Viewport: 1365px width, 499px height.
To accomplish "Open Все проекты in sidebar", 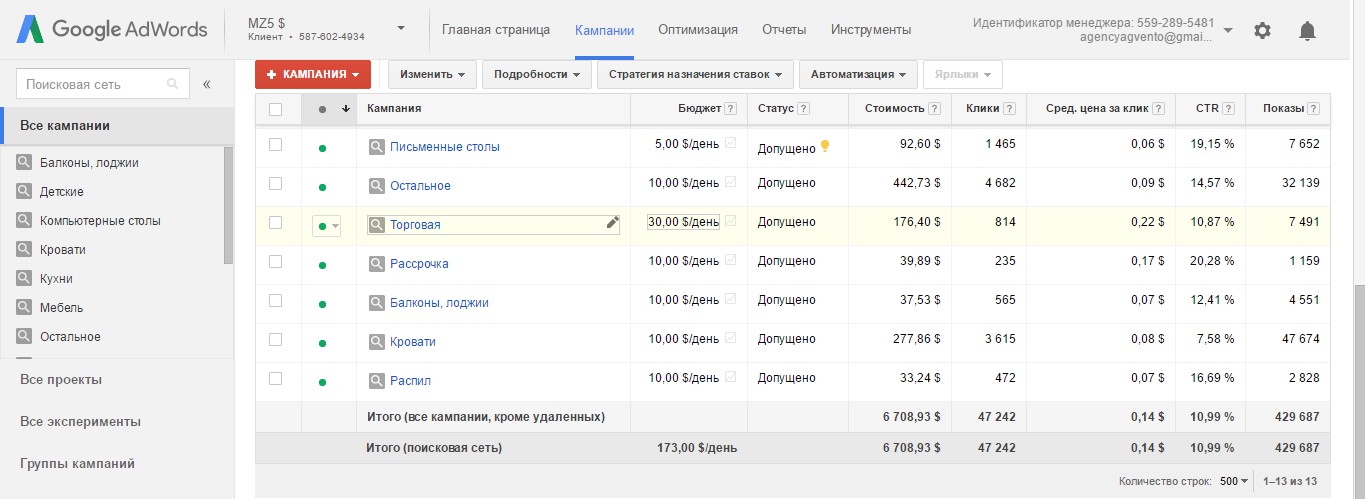I will (x=61, y=379).
